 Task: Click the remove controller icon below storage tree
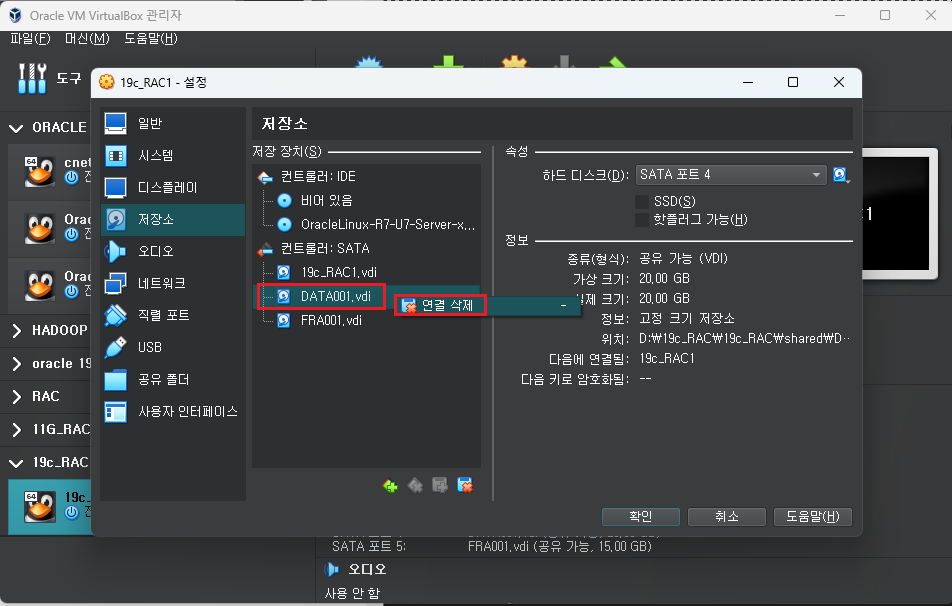(x=415, y=486)
